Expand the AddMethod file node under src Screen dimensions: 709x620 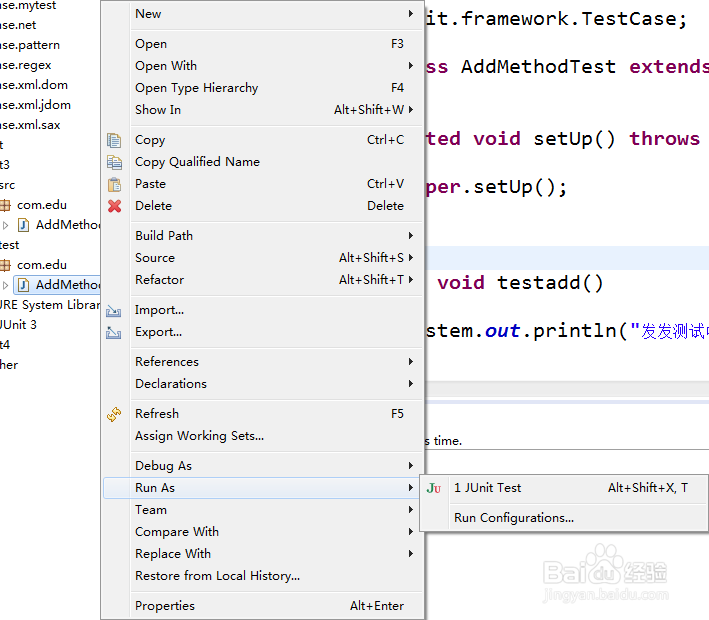[x=5, y=225]
